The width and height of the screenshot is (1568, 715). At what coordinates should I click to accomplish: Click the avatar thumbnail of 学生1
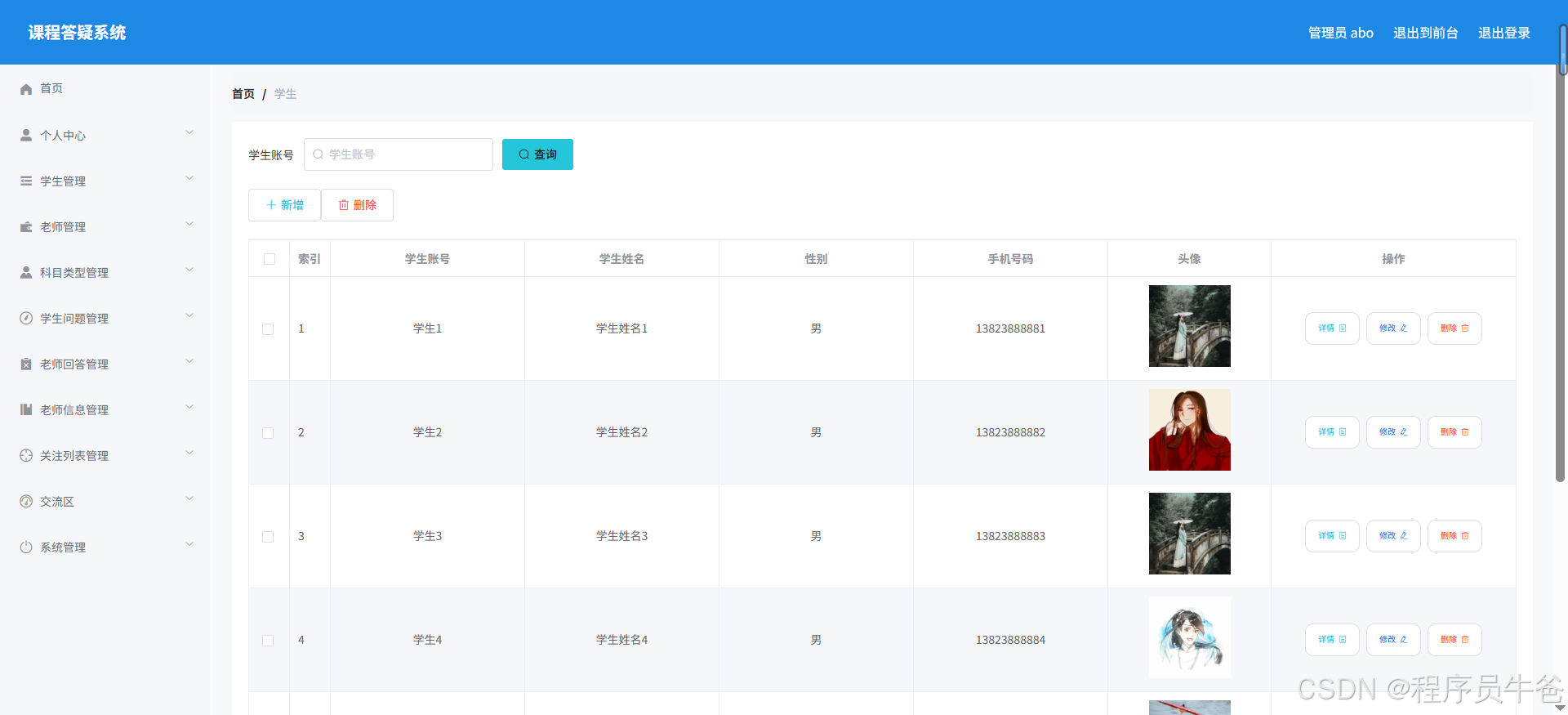(x=1190, y=326)
